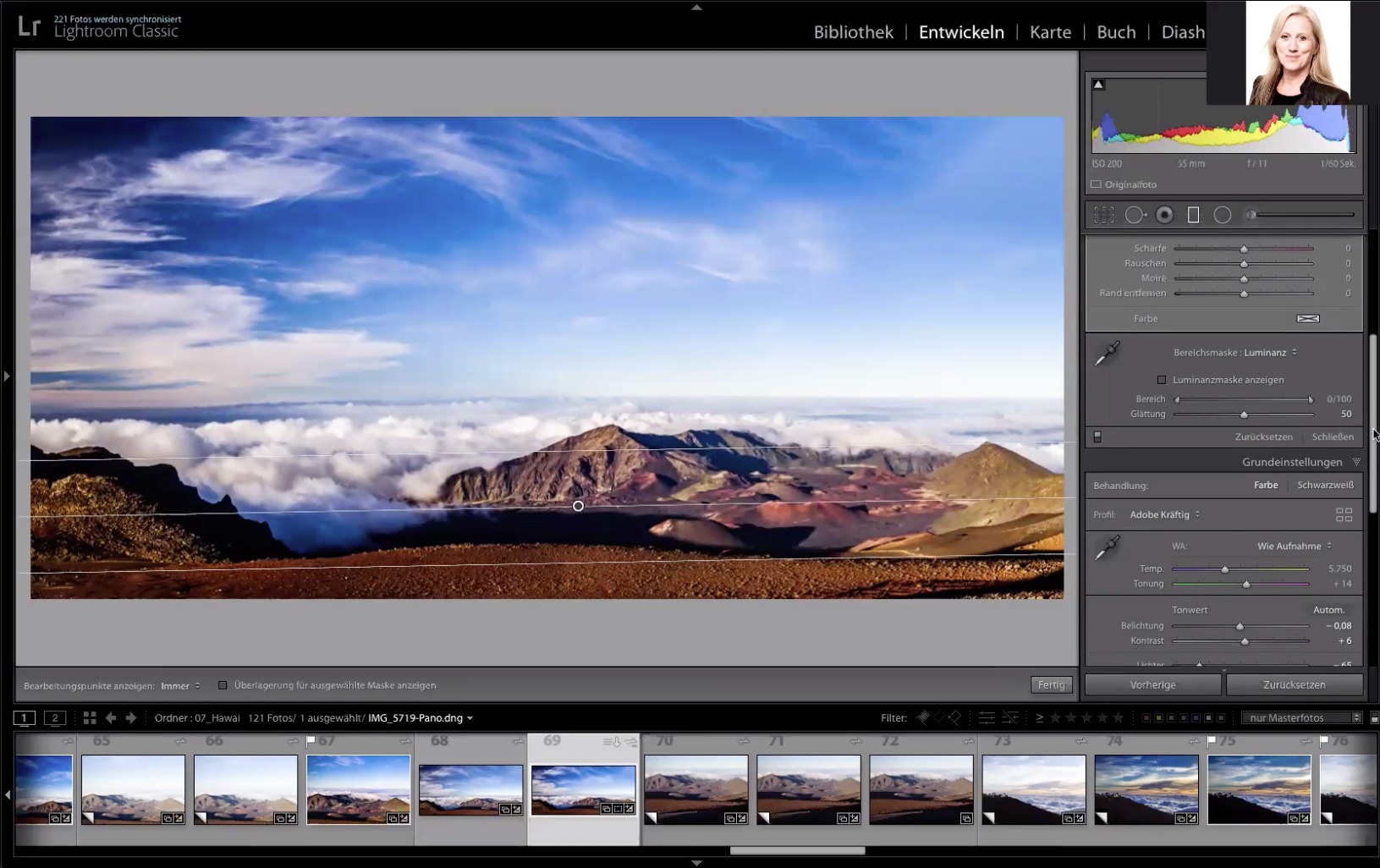Enable Luminanzmaske anzeigen checkbox

tap(1162, 380)
